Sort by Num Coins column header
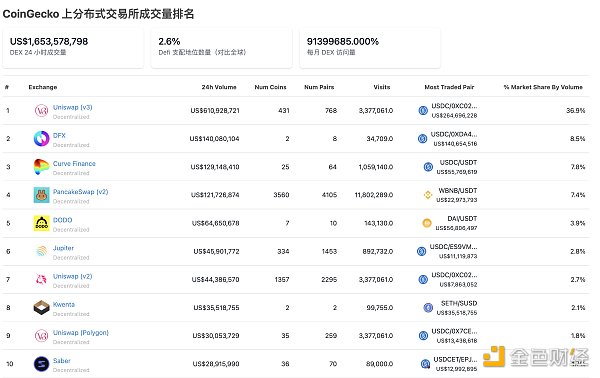The width and height of the screenshot is (600, 378). [270, 87]
